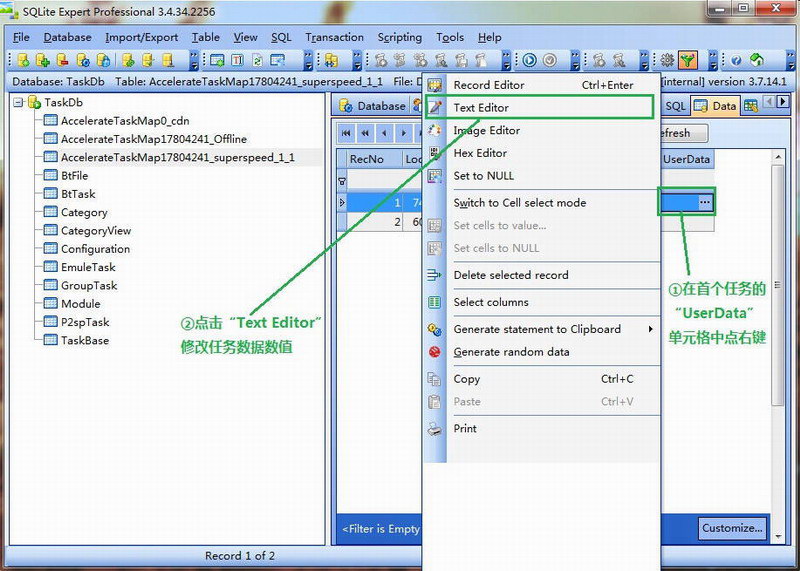Click the gear options icon in toolbar
The width and height of the screenshot is (800, 571).
point(667,61)
